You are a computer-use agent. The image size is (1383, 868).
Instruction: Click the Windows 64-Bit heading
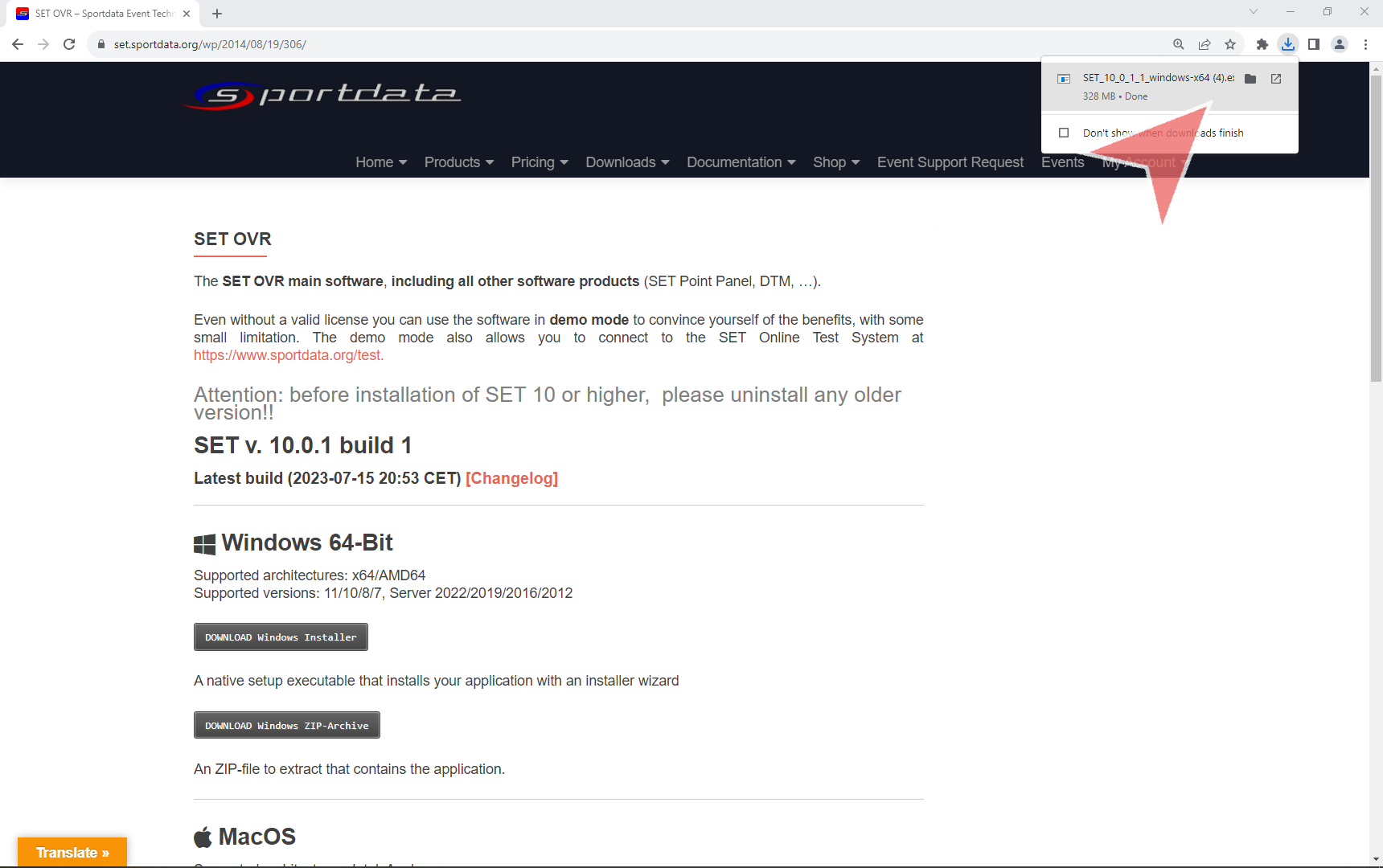307,542
